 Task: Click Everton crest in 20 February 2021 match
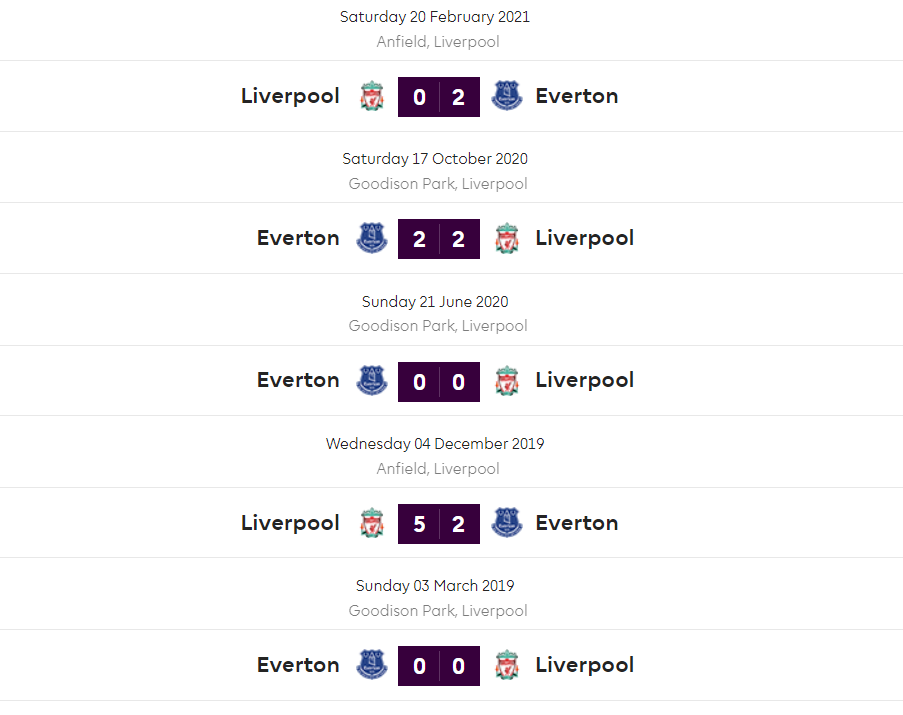pyautogui.click(x=507, y=96)
